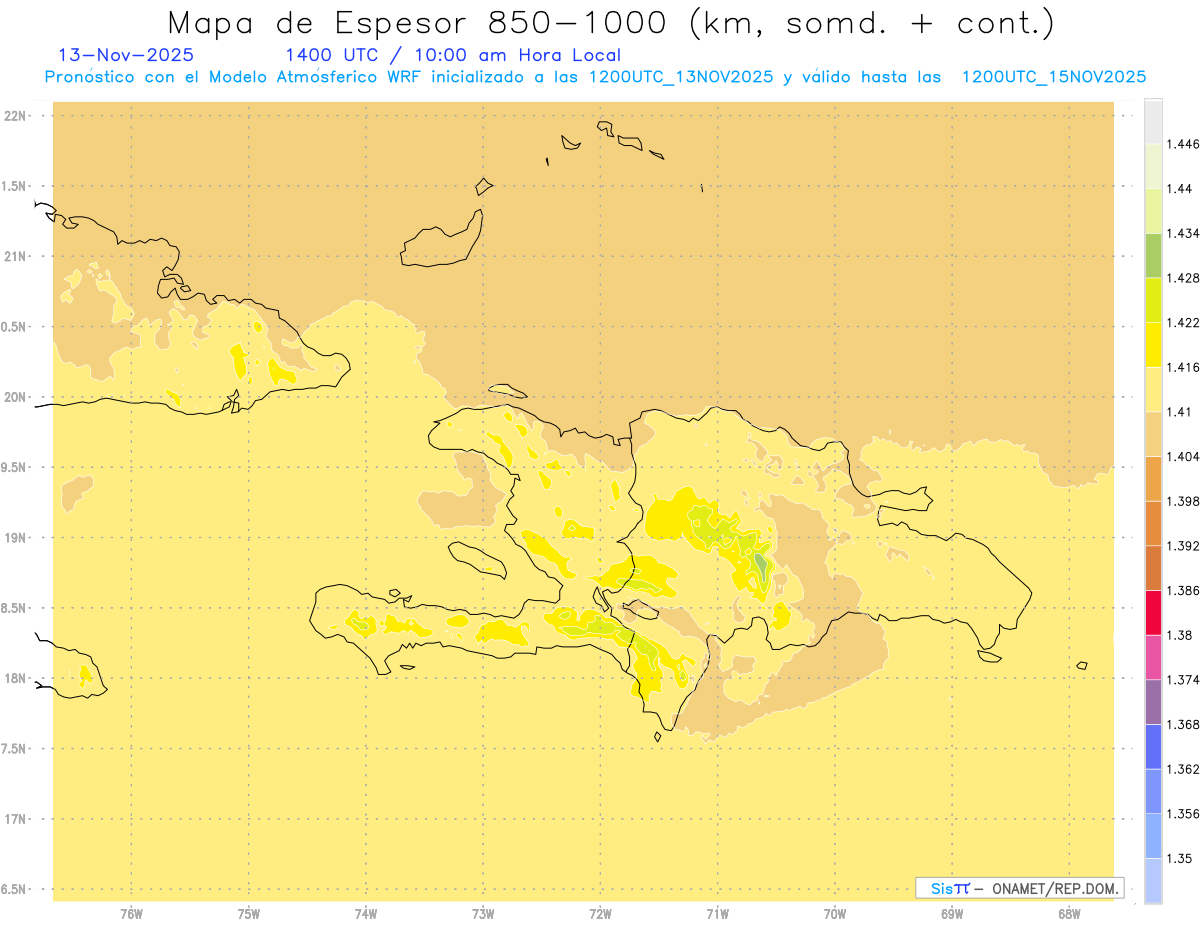Click the red legend swatch between 1.38 and 1.386
The height and width of the screenshot is (927, 1200).
1153,612
